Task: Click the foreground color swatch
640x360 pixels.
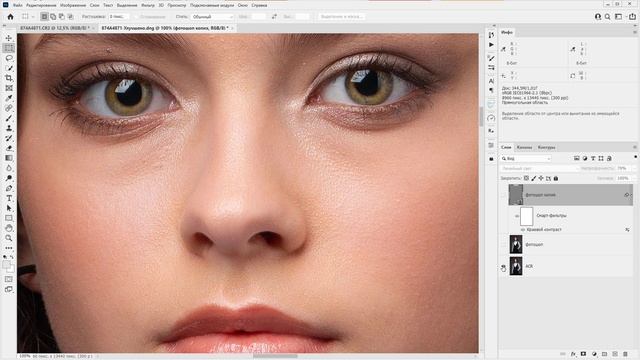Action: pyautogui.click(x=7, y=264)
